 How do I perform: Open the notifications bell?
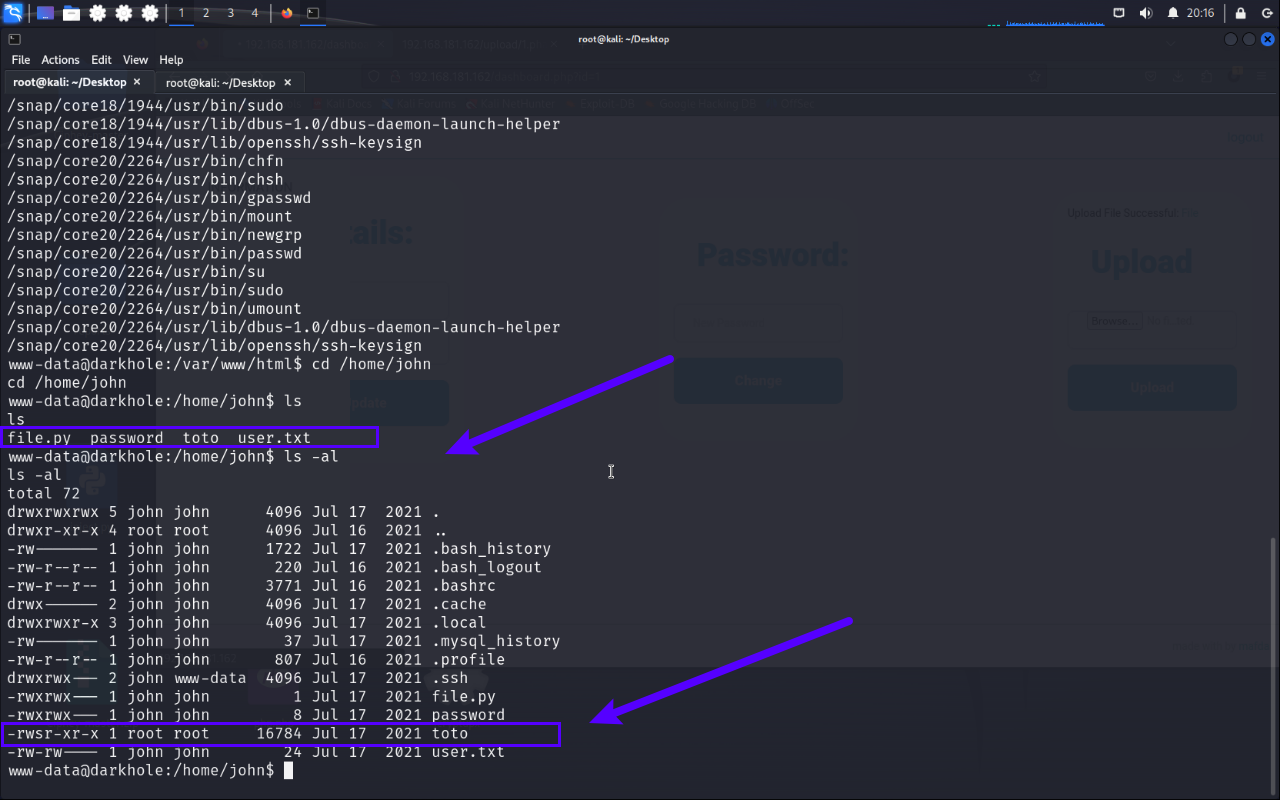(1172, 13)
